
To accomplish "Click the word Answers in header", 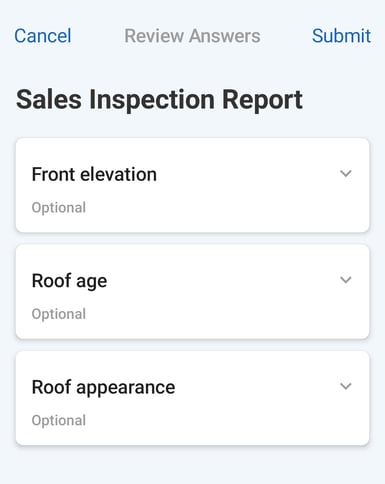I will tap(225, 36).
